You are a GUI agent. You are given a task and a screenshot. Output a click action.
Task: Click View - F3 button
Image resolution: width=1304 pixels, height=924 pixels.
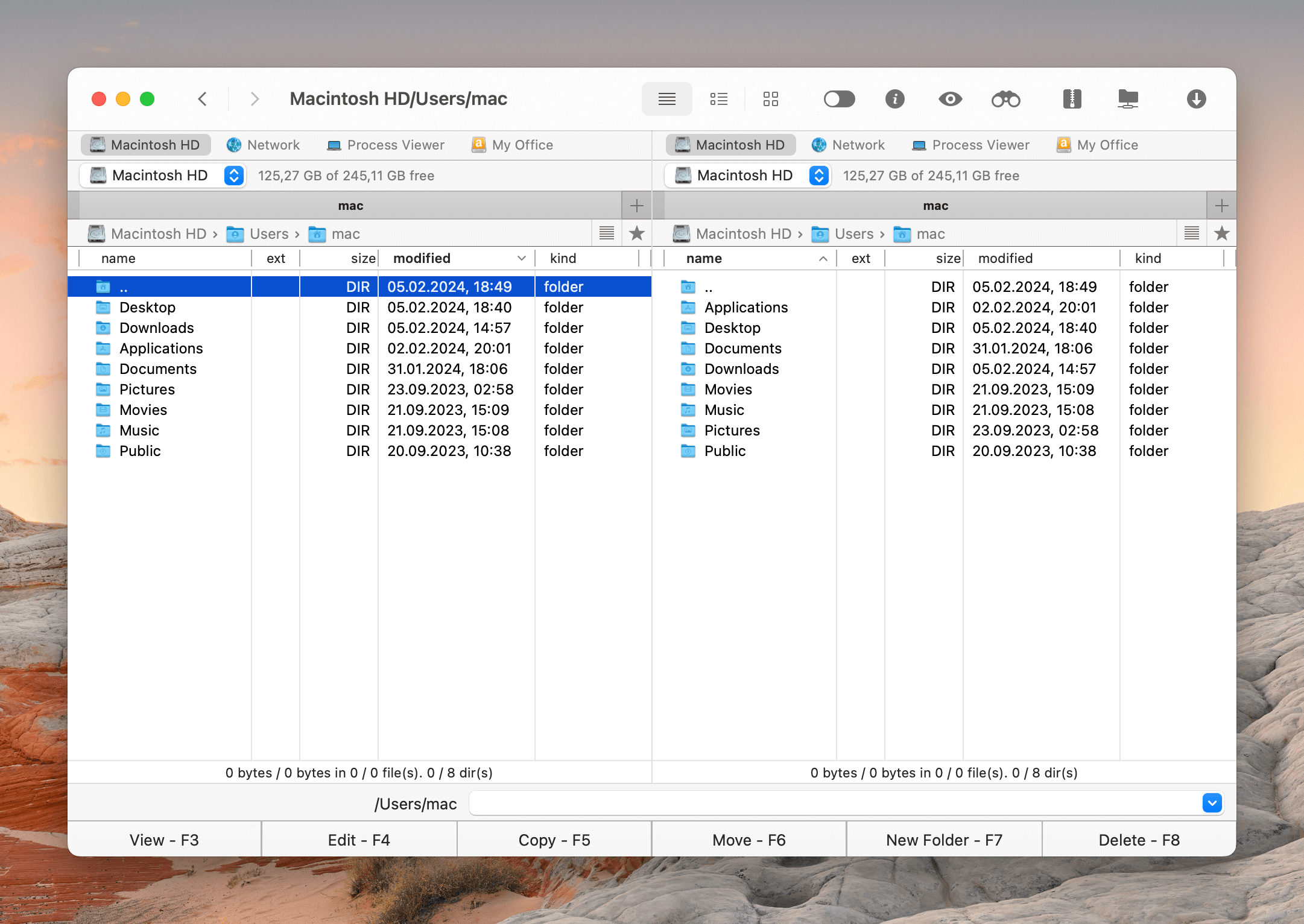(164, 840)
